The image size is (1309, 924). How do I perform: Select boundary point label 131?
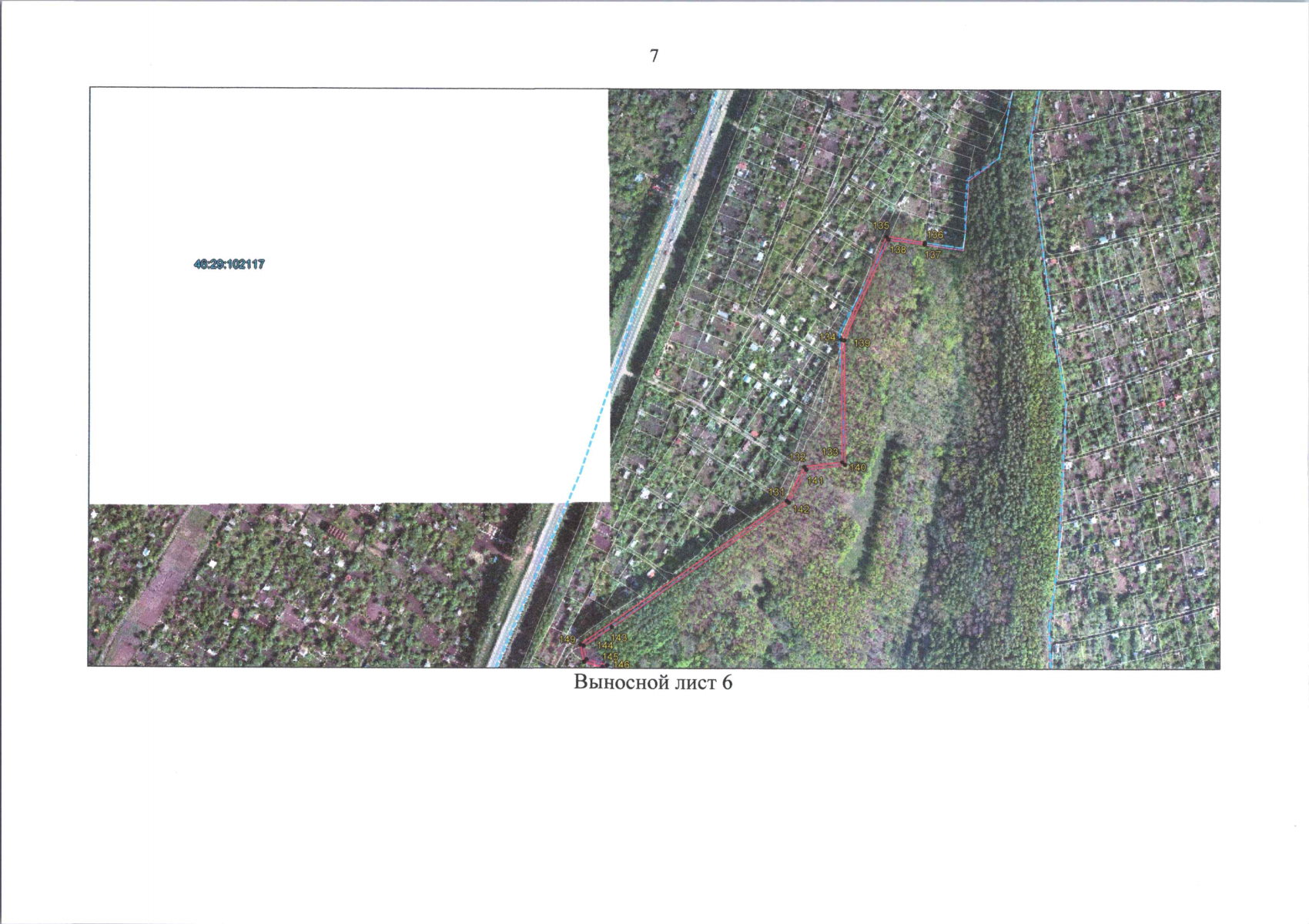point(776,492)
